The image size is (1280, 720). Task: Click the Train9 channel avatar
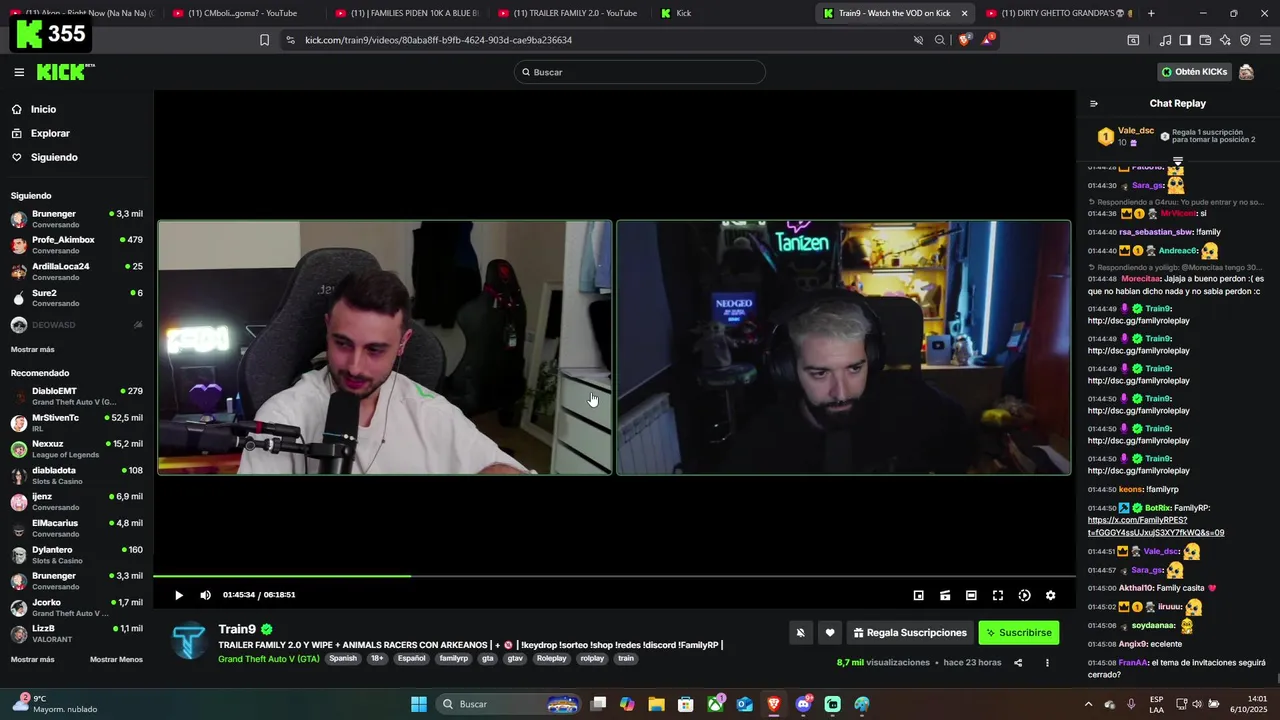tap(188, 642)
